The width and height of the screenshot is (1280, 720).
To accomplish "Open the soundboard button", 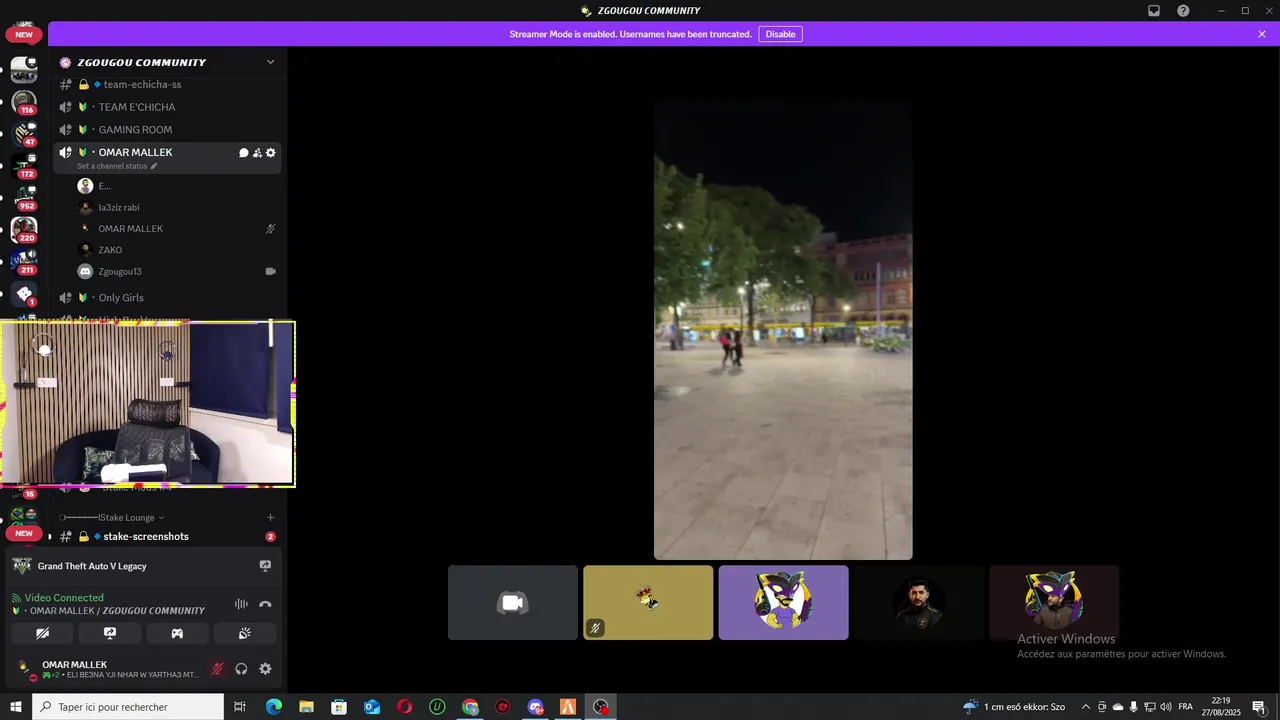I will pos(245,633).
